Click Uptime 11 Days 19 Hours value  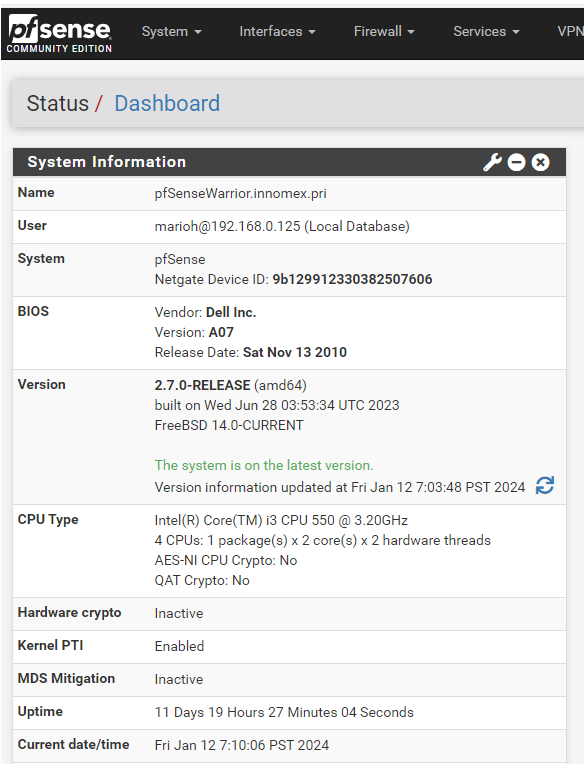click(284, 712)
